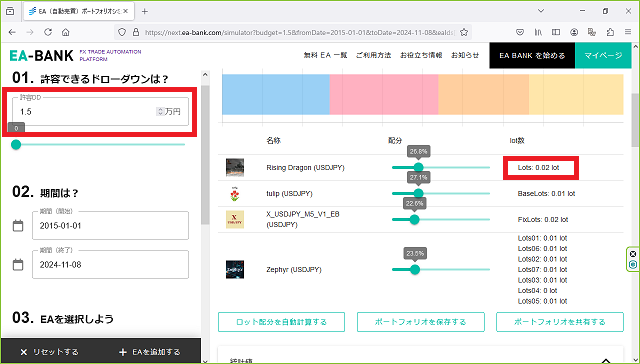Click Lots04: 0 lot value
Image resolution: width=640 pixels, height=364 pixels.
pyautogui.click(x=538, y=291)
